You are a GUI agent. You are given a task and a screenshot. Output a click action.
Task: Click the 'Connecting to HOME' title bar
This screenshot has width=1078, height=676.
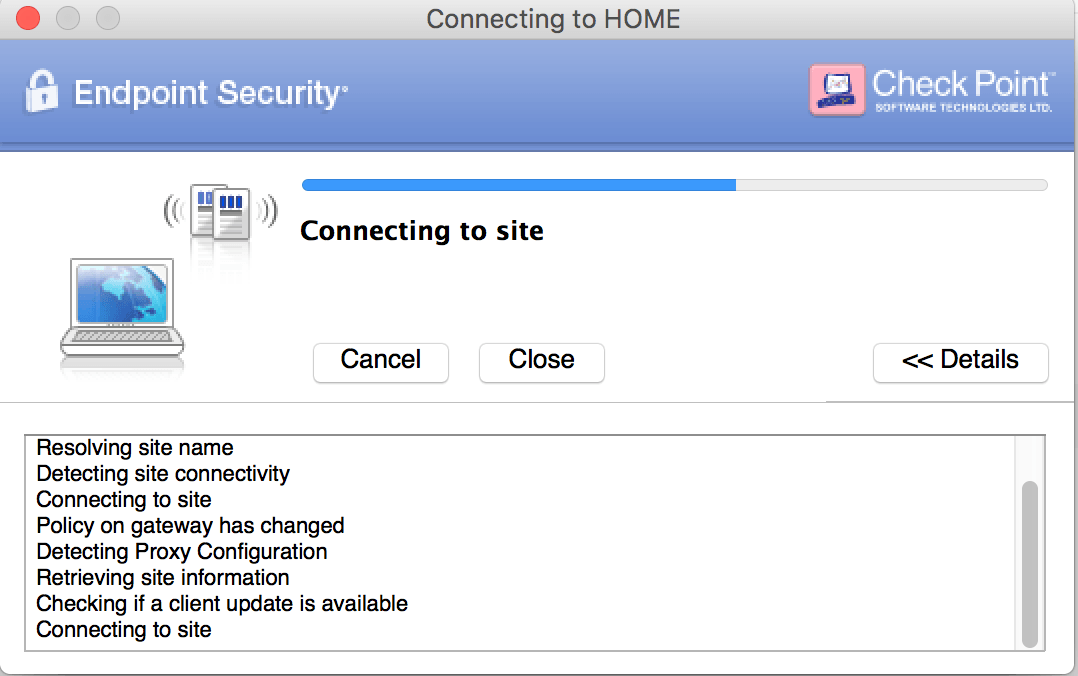click(x=553, y=19)
